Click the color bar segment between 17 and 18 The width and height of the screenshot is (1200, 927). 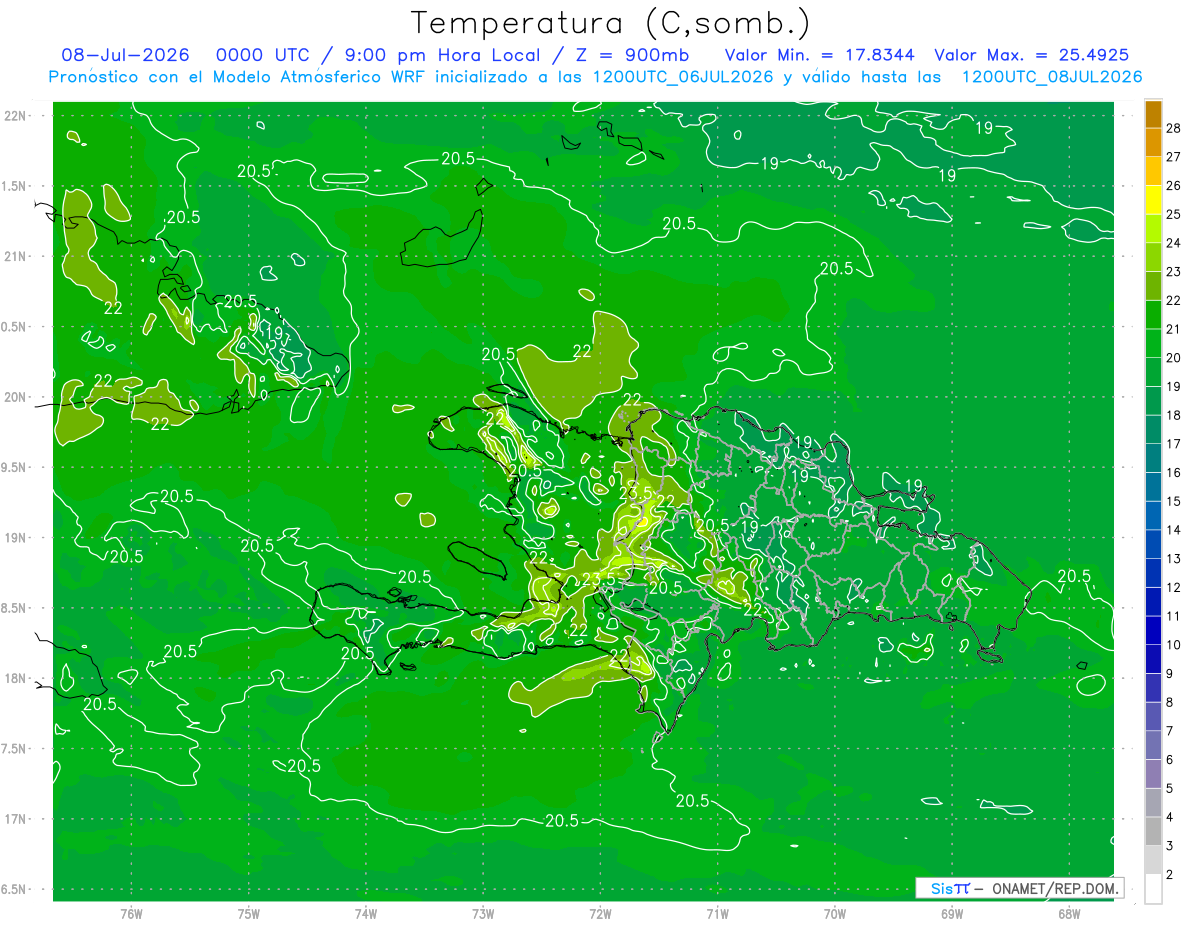click(1153, 430)
